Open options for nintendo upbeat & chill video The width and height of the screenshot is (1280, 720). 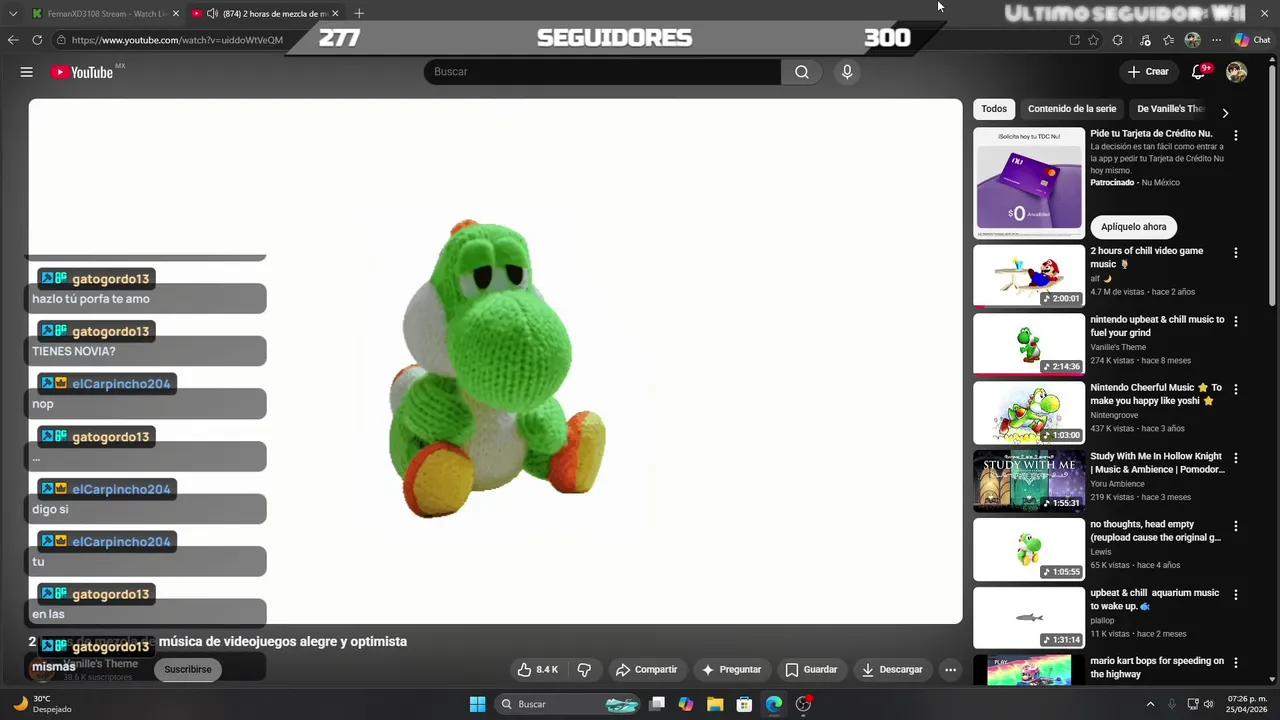1236,322
